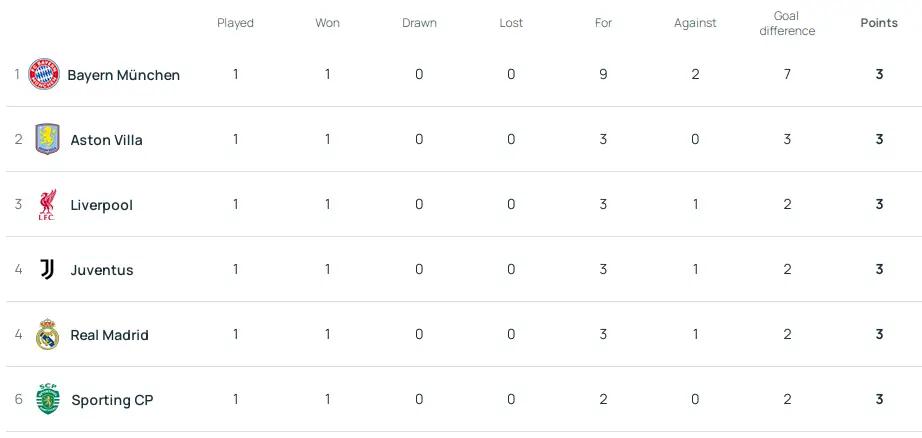The image size is (922, 438).
Task: Click the Juventus logo
Action: pos(47,269)
